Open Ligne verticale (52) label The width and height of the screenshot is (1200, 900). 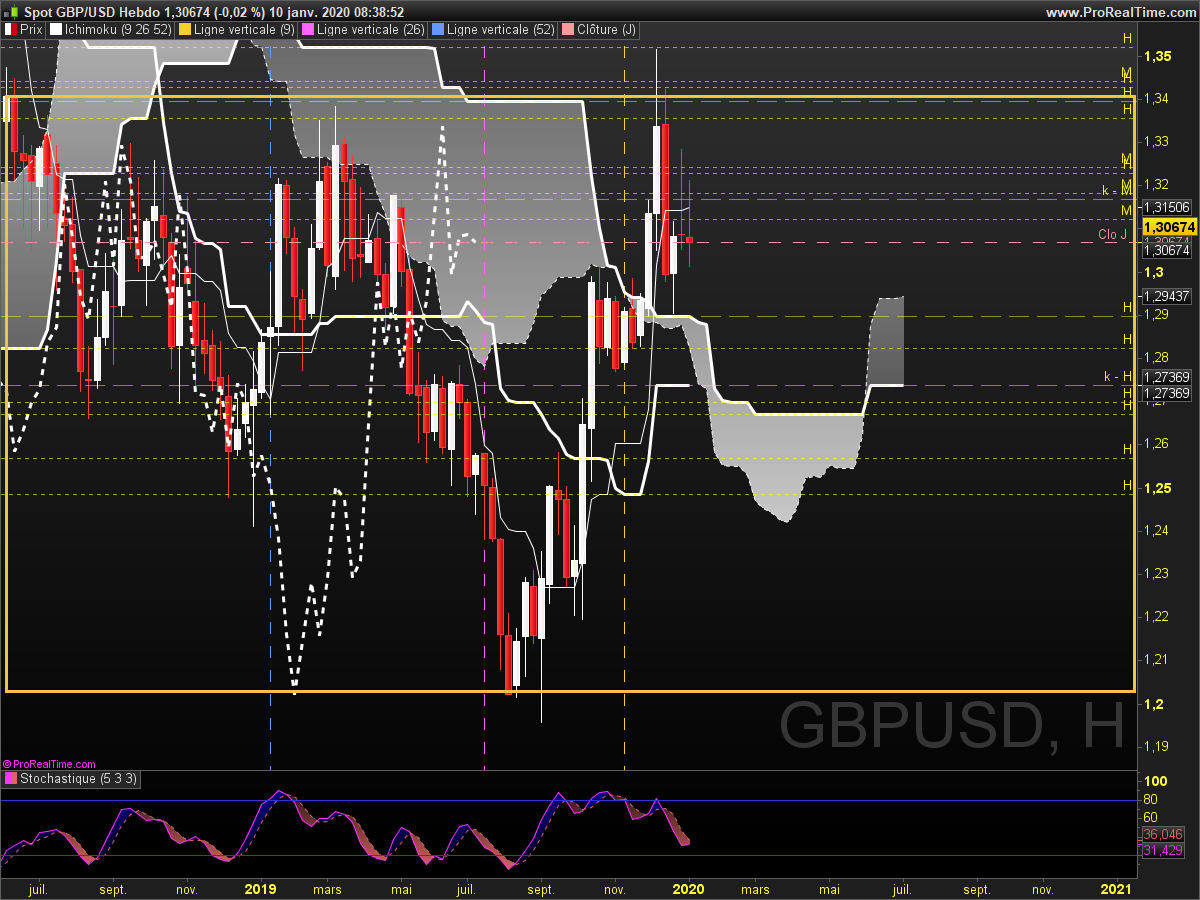coord(500,30)
